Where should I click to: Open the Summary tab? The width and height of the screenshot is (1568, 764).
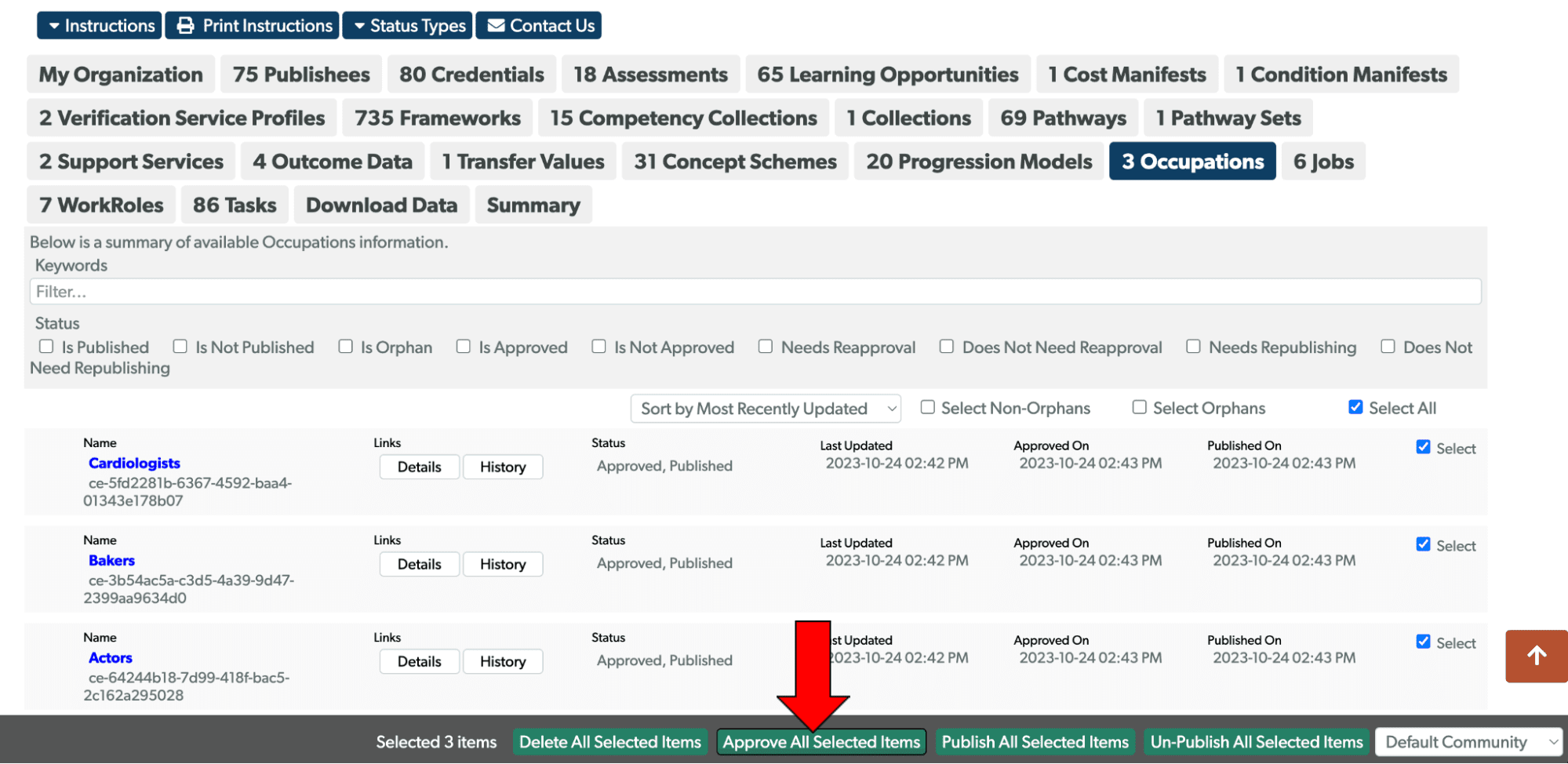click(x=533, y=205)
